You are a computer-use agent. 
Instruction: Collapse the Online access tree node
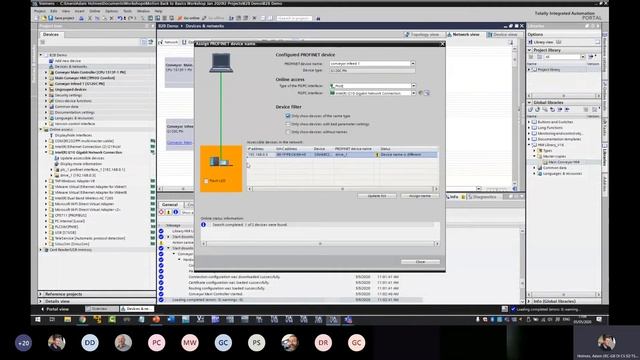pos(41,129)
